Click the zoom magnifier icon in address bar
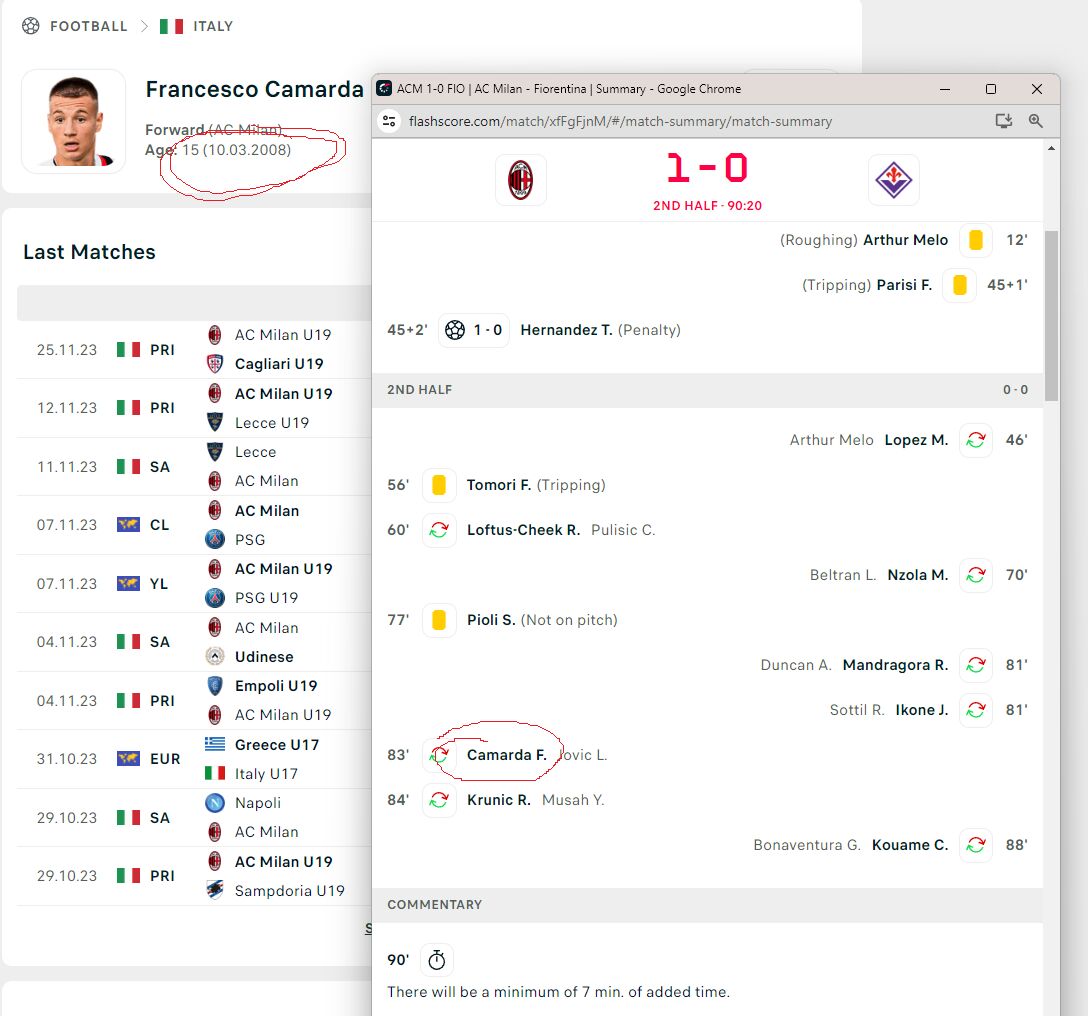 pos(1035,121)
